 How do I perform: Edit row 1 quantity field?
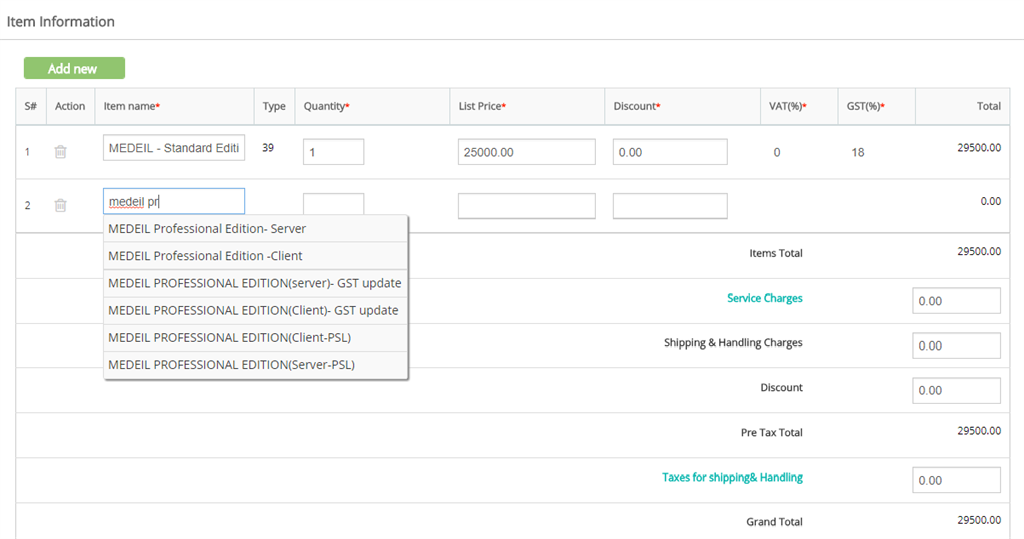pyautogui.click(x=333, y=152)
